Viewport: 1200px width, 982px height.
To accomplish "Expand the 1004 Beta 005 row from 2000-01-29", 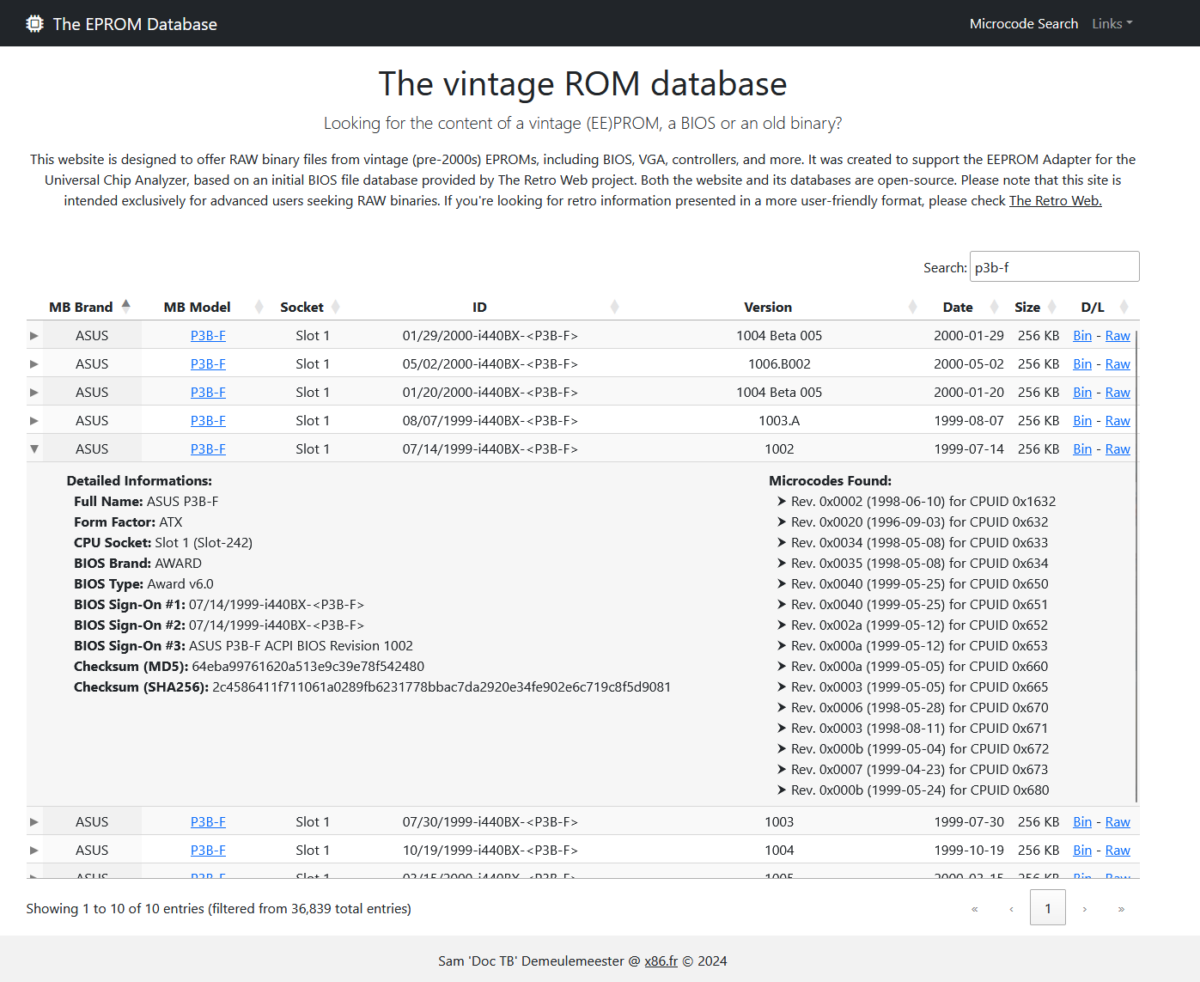I will [34, 335].
